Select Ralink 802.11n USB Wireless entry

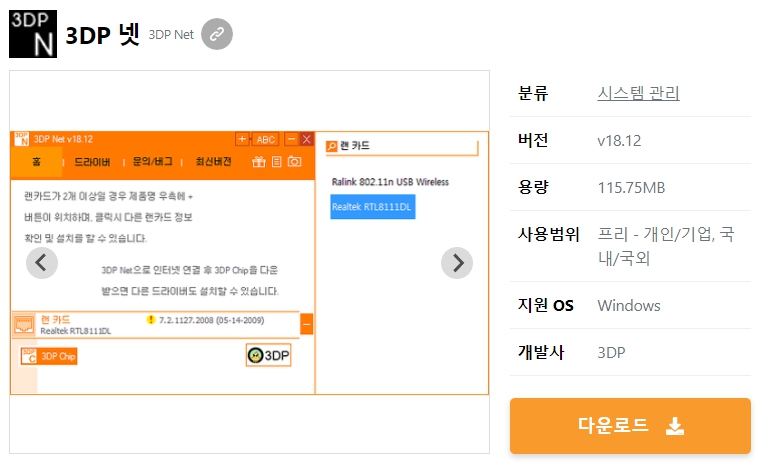tap(390, 182)
